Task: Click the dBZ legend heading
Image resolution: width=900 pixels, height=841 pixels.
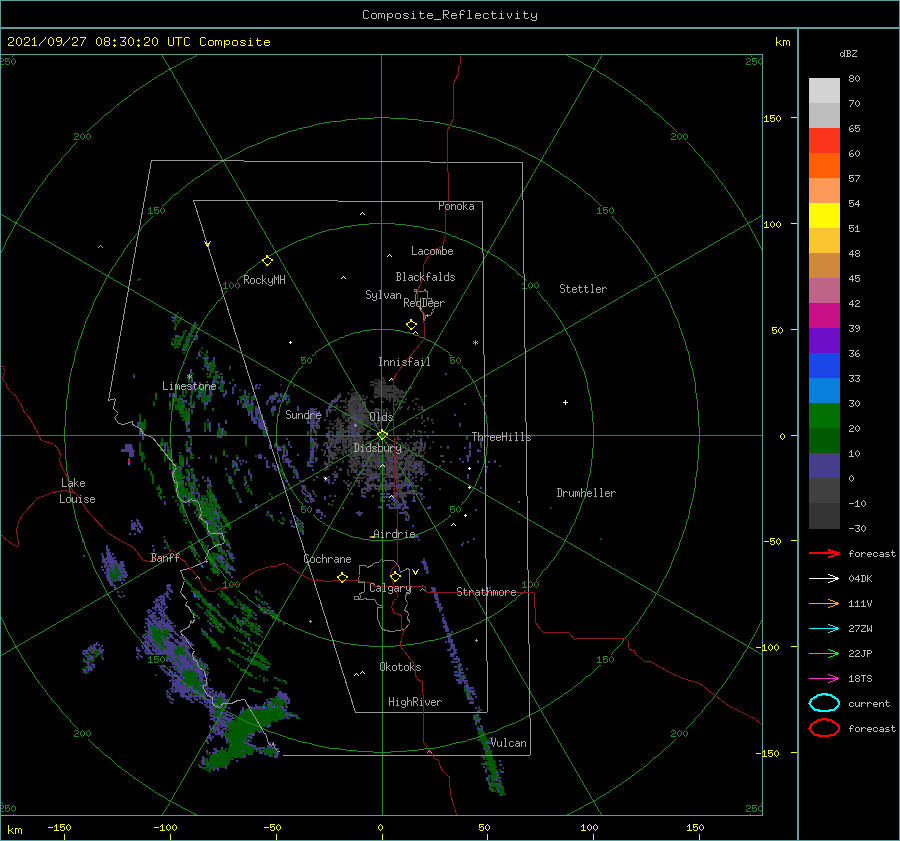Action: click(848, 53)
